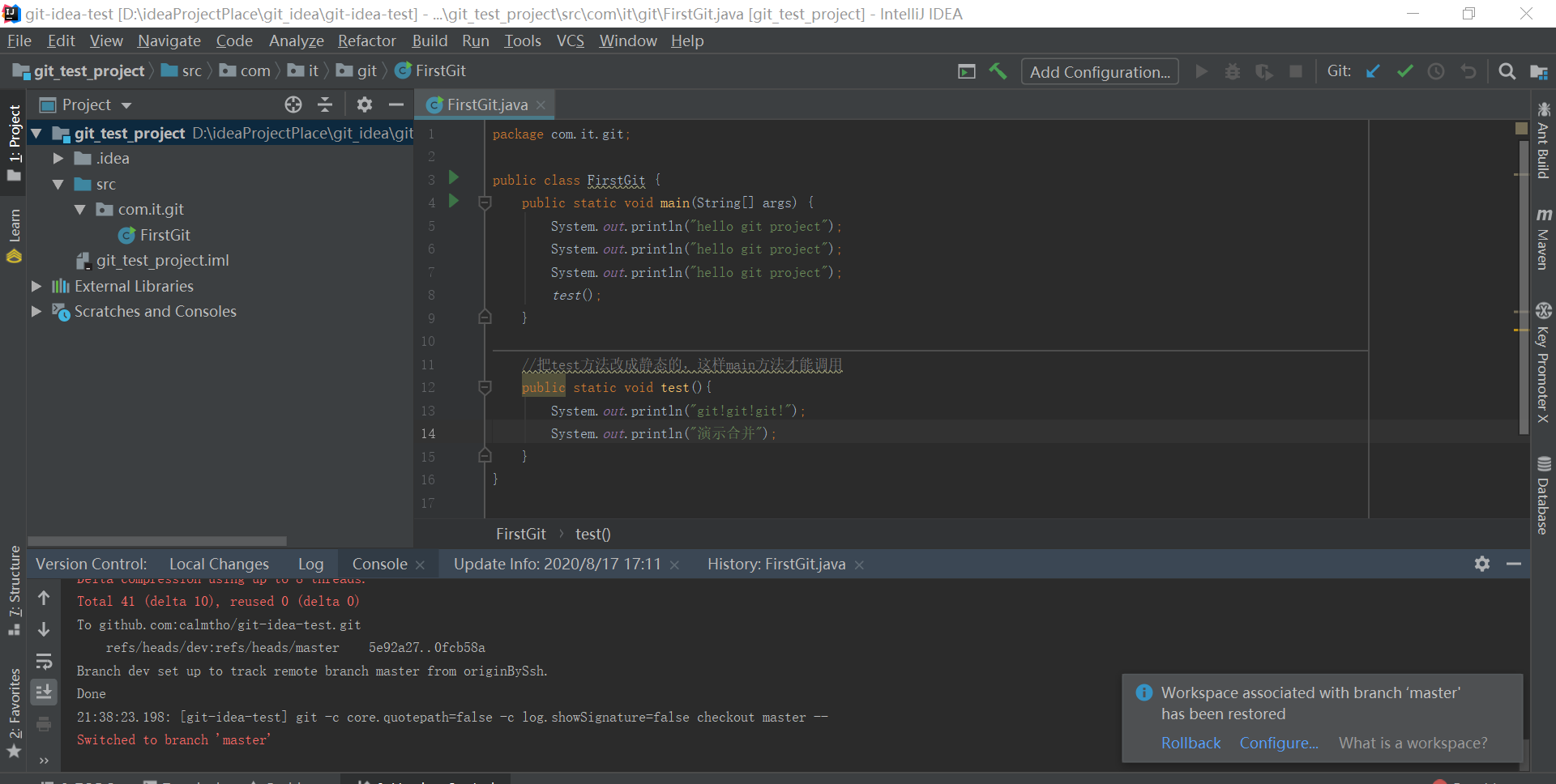The height and width of the screenshot is (784, 1556).
Task: Click Add Configuration button
Action: tap(1100, 71)
